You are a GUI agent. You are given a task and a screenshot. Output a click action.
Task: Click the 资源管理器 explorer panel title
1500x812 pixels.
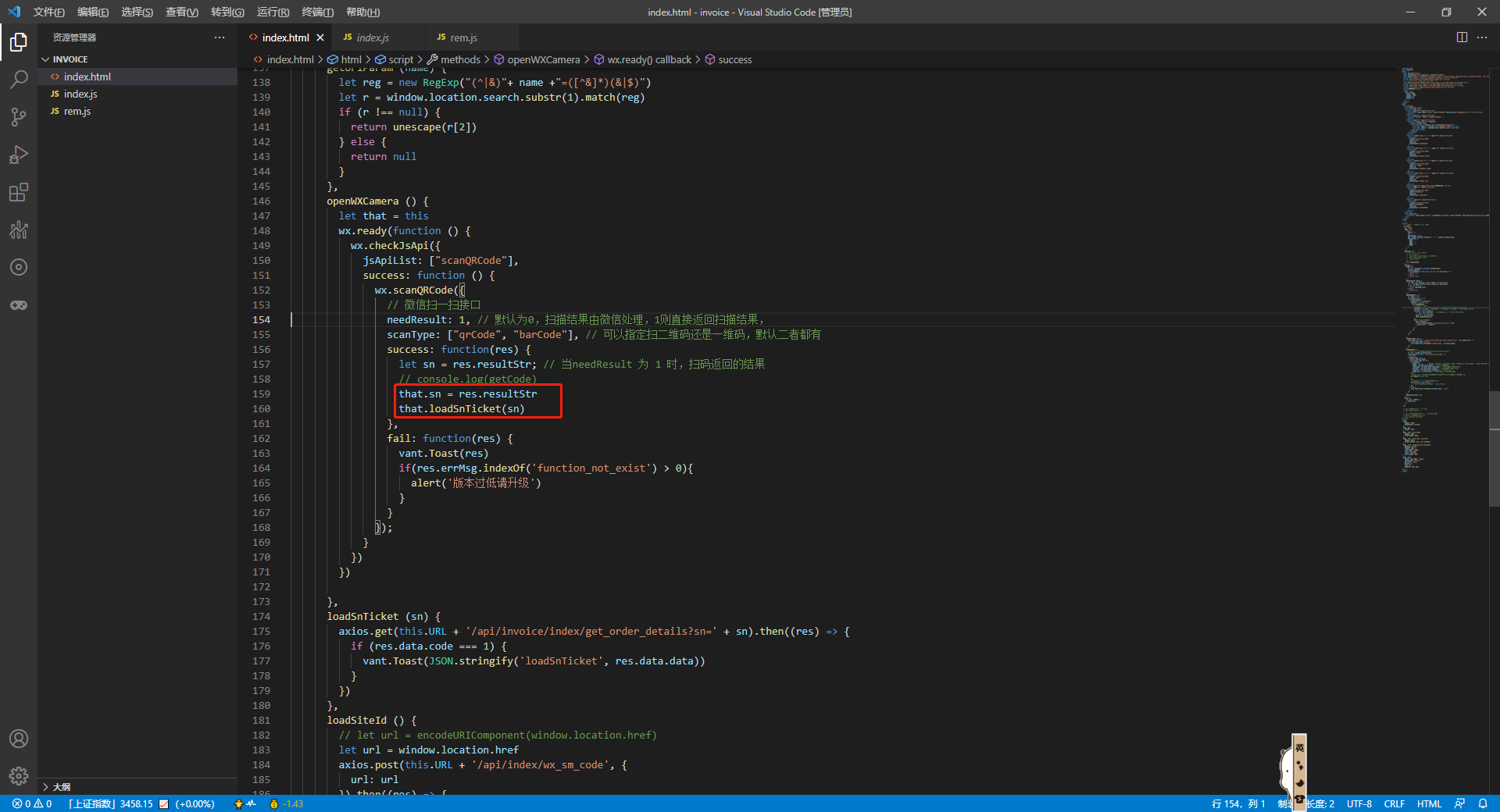(74, 37)
